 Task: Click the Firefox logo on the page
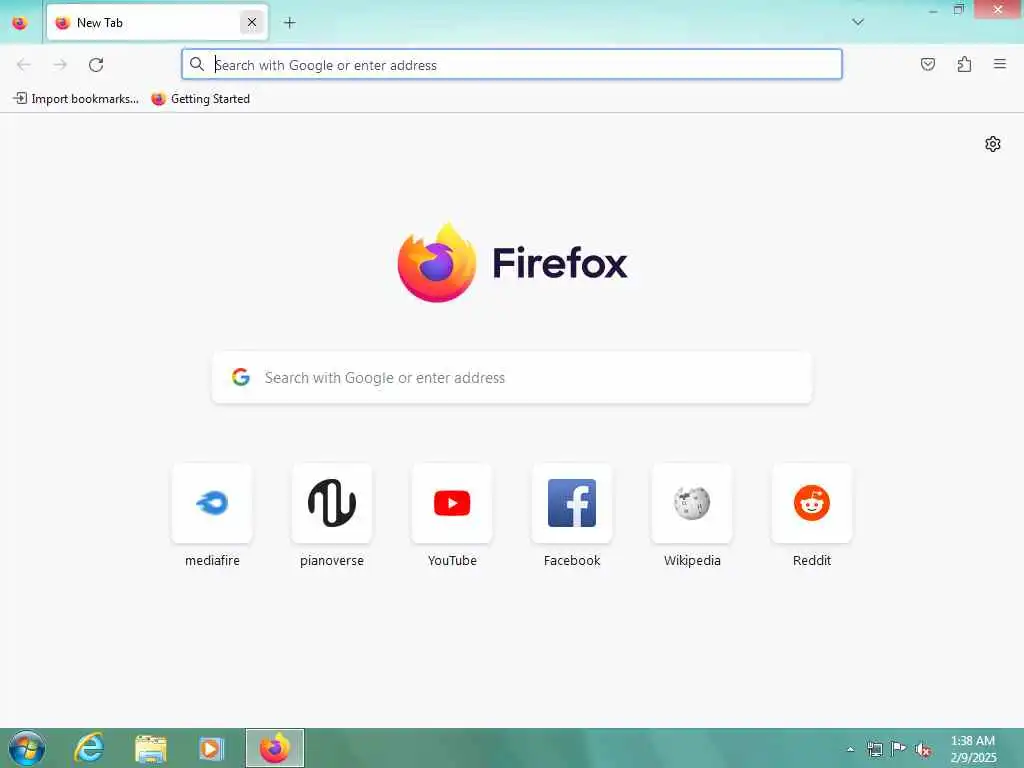(513, 263)
